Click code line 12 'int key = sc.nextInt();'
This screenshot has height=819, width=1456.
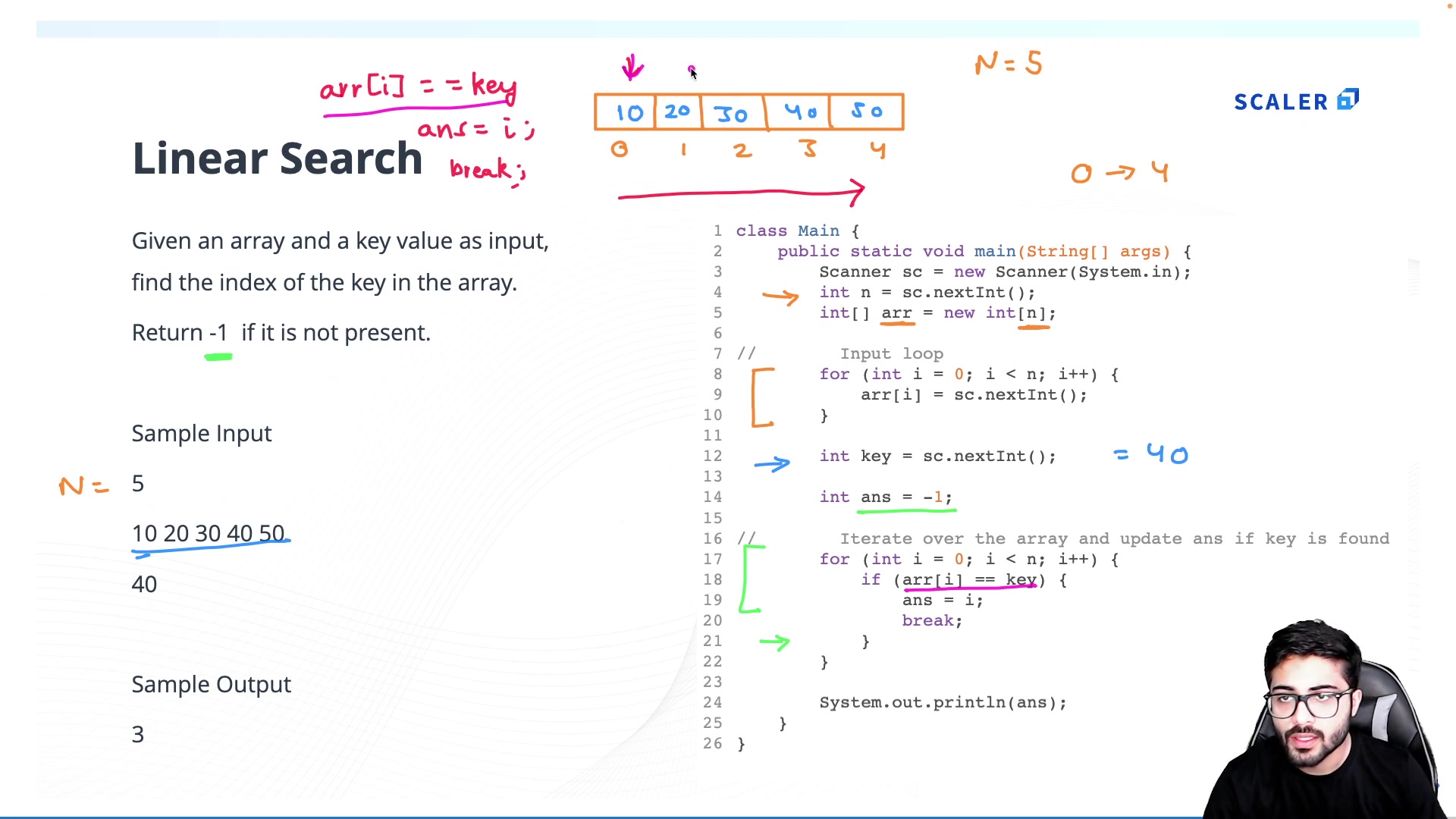click(x=937, y=456)
